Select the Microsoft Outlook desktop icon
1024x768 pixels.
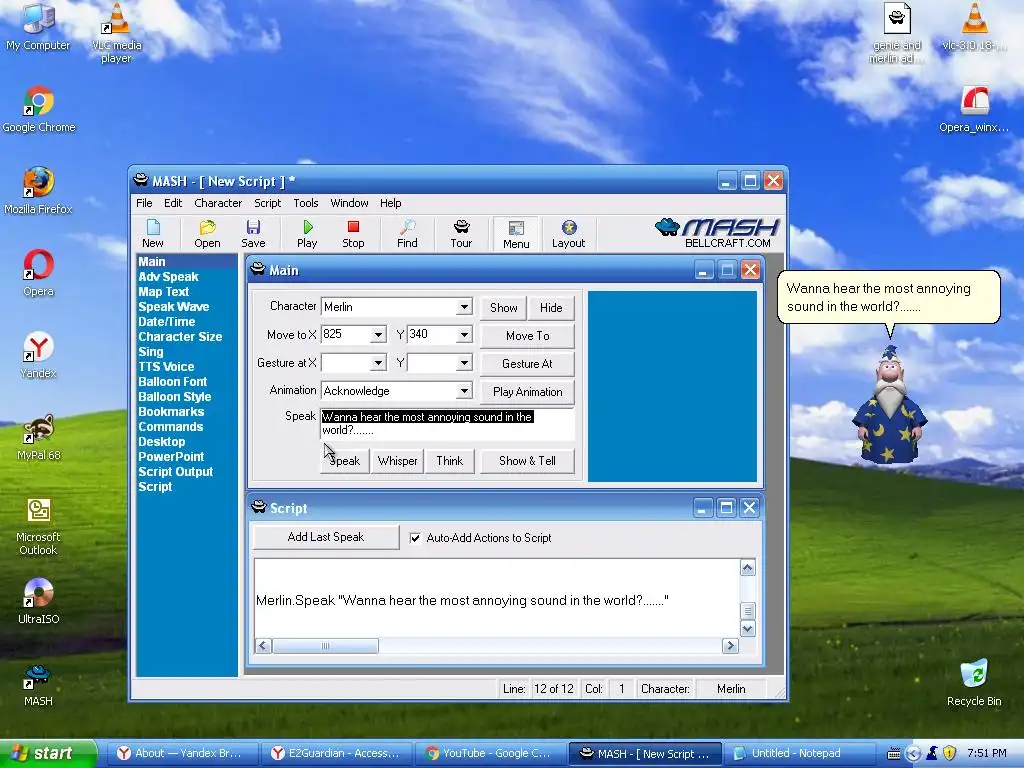click(x=38, y=526)
